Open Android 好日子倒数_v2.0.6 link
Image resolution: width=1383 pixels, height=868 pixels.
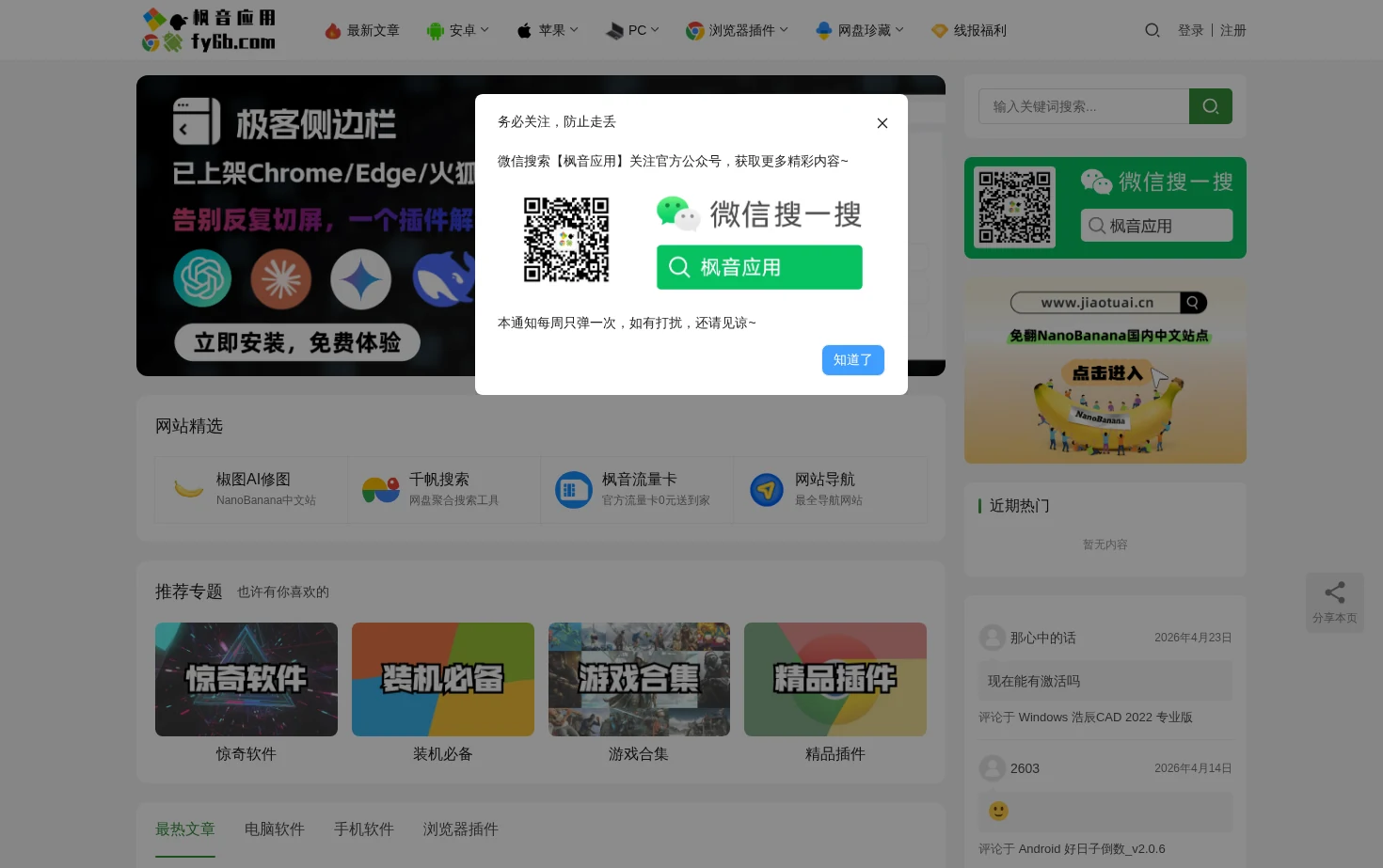click(x=1091, y=849)
